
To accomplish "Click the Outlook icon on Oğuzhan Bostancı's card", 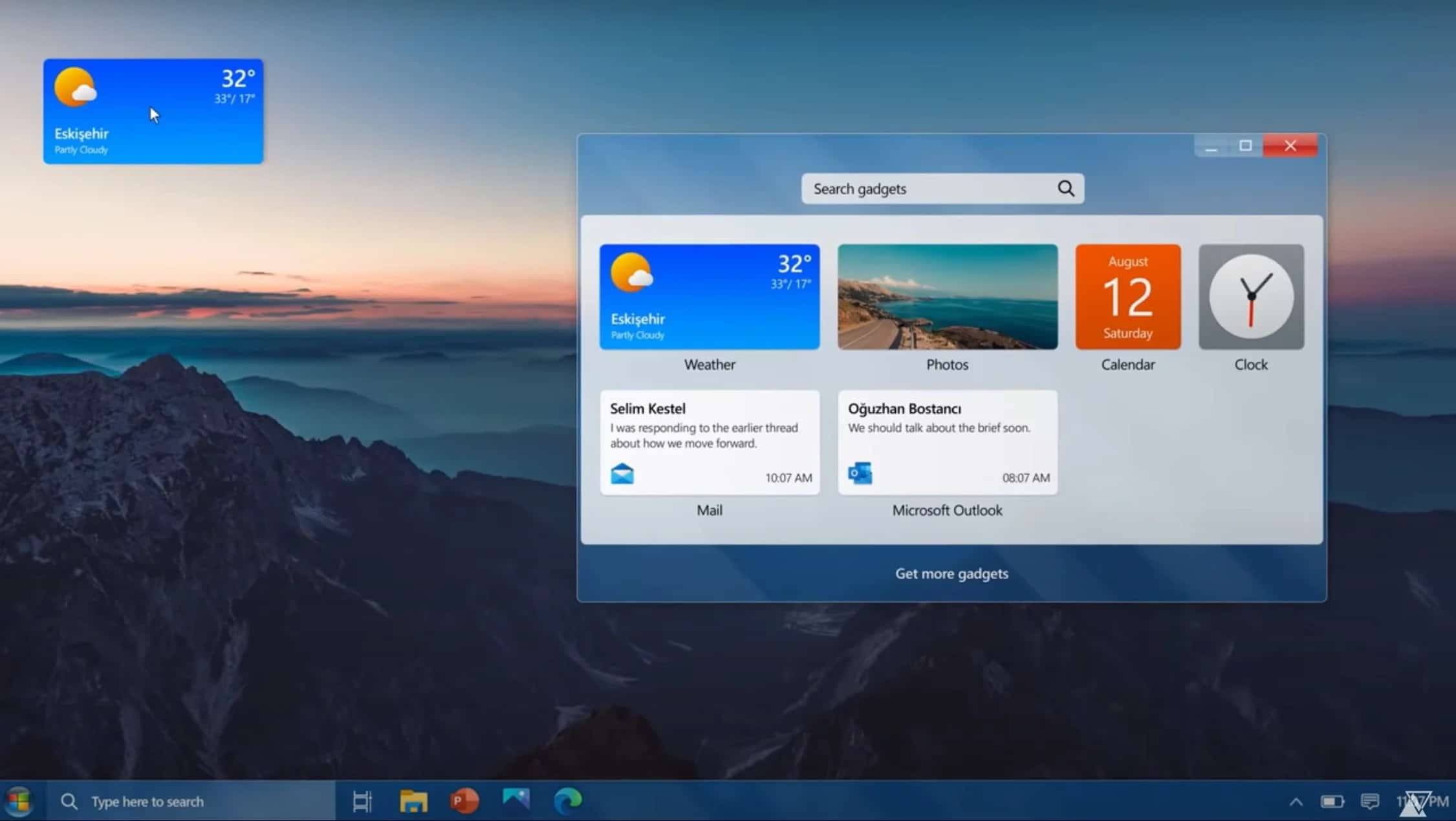I will (x=860, y=473).
